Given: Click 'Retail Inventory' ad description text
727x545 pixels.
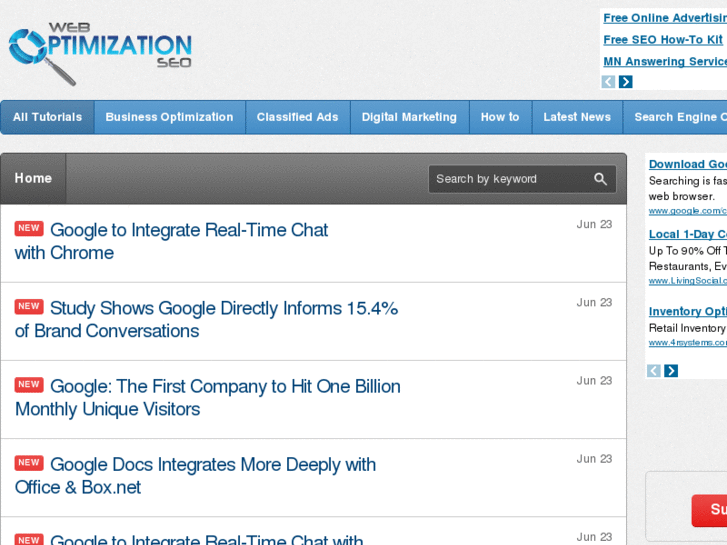Looking at the screenshot, I should (x=688, y=328).
